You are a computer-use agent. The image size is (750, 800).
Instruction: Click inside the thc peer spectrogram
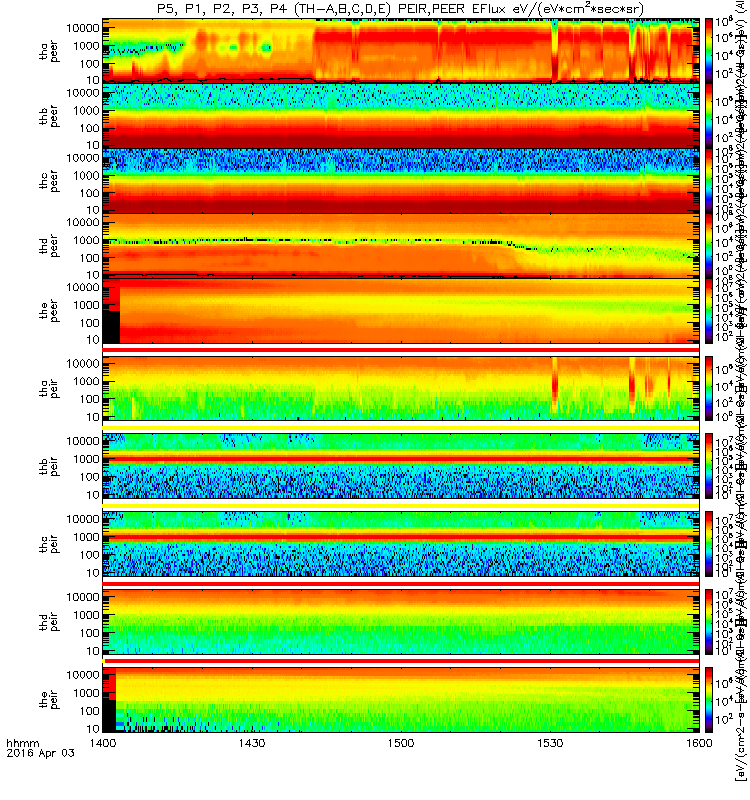tap(401, 180)
